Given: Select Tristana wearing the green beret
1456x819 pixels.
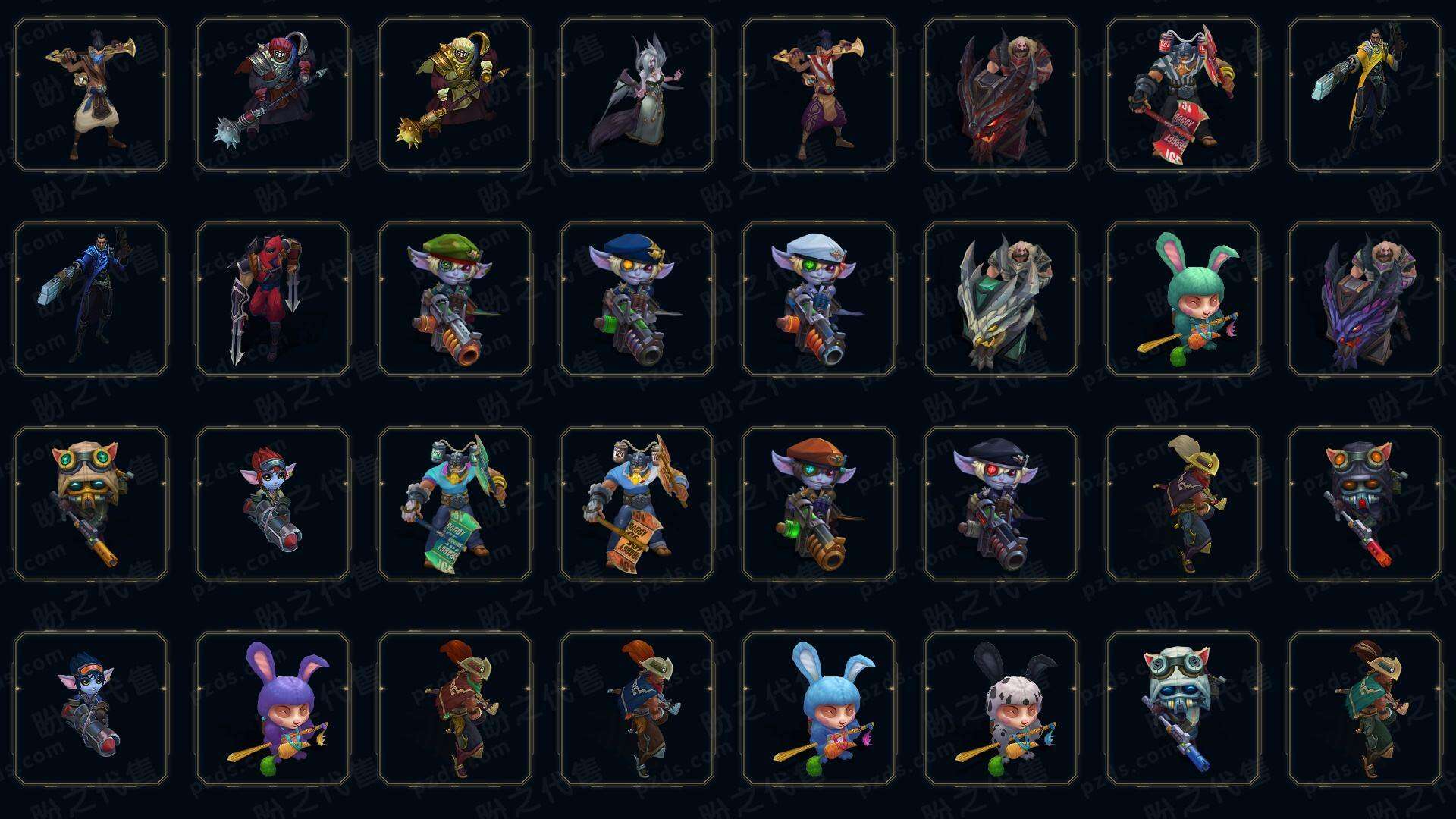Looking at the screenshot, I should (455, 299).
